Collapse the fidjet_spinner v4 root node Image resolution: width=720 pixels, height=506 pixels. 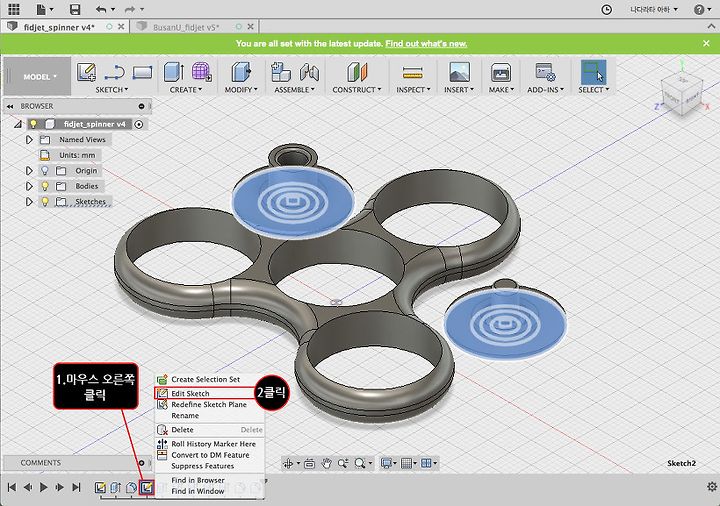pyautogui.click(x=17, y=124)
